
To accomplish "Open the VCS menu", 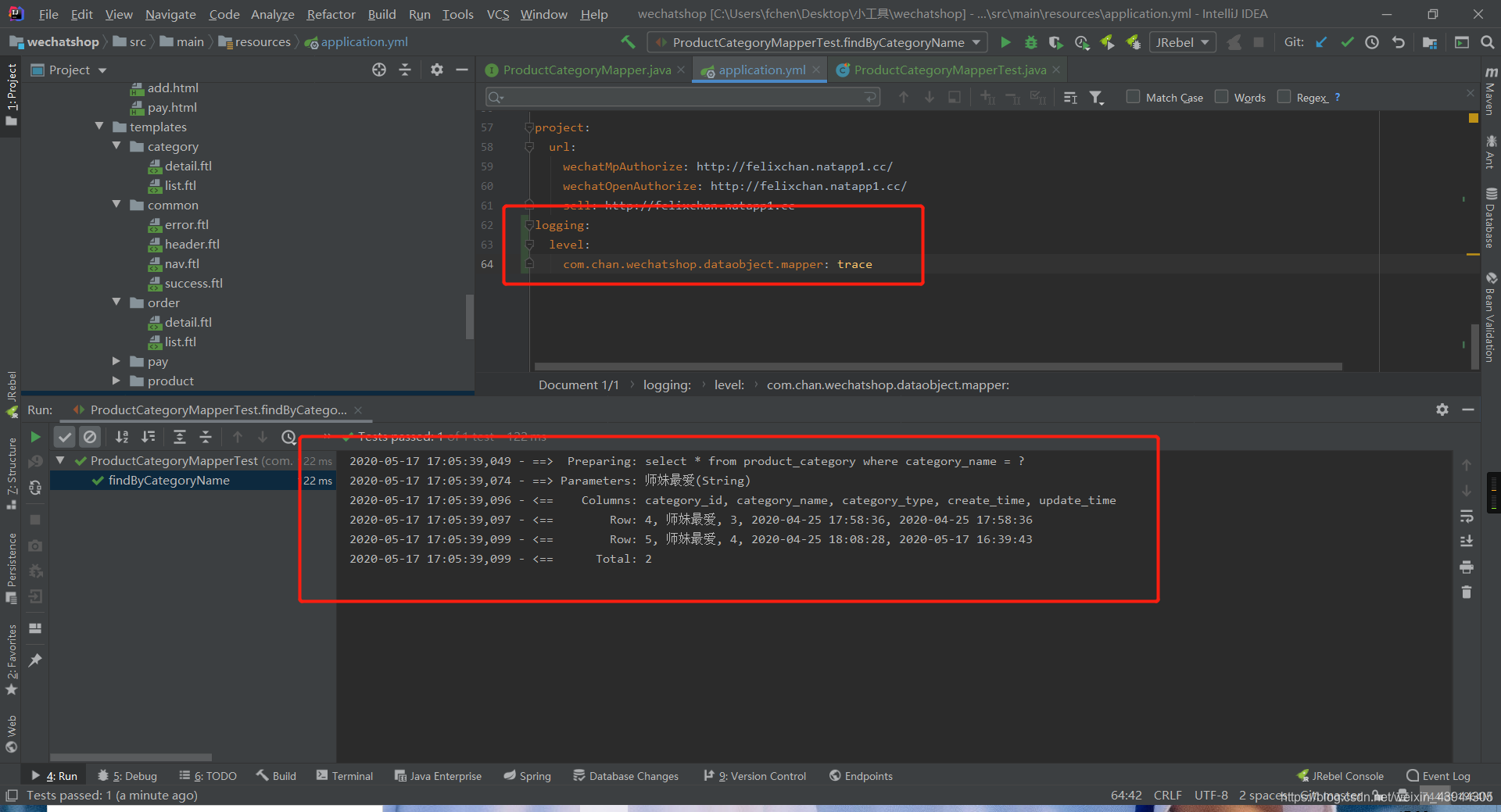I will point(497,14).
